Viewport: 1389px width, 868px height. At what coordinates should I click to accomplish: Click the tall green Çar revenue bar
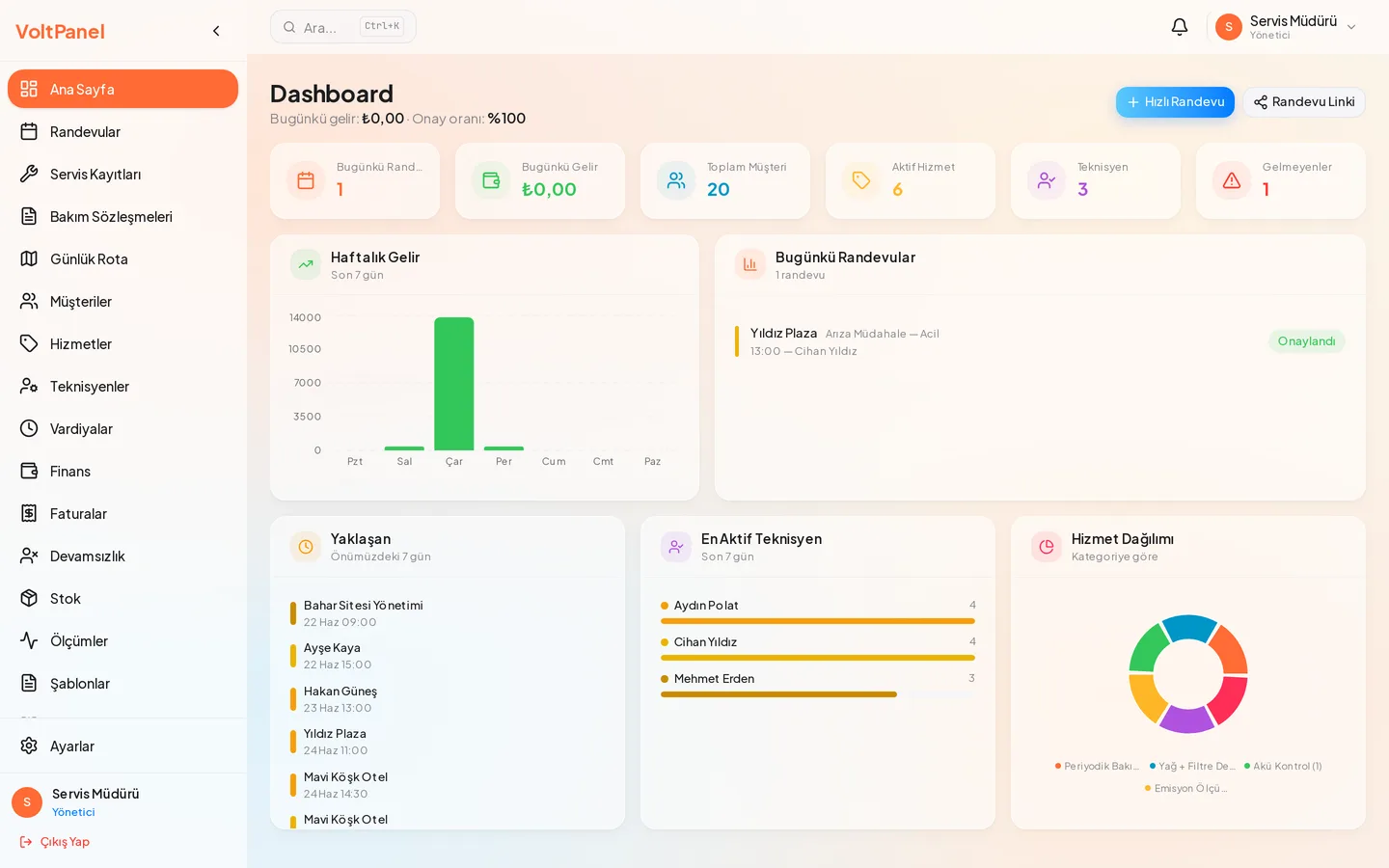[x=453, y=384]
